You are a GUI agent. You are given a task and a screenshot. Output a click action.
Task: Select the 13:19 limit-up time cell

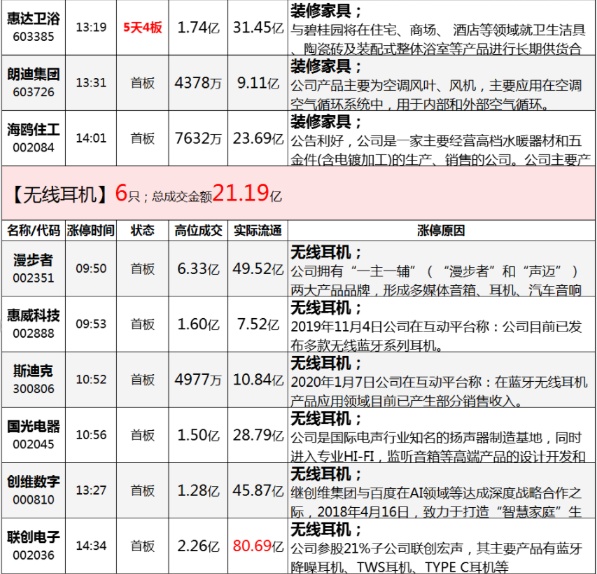pyautogui.click(x=91, y=27)
